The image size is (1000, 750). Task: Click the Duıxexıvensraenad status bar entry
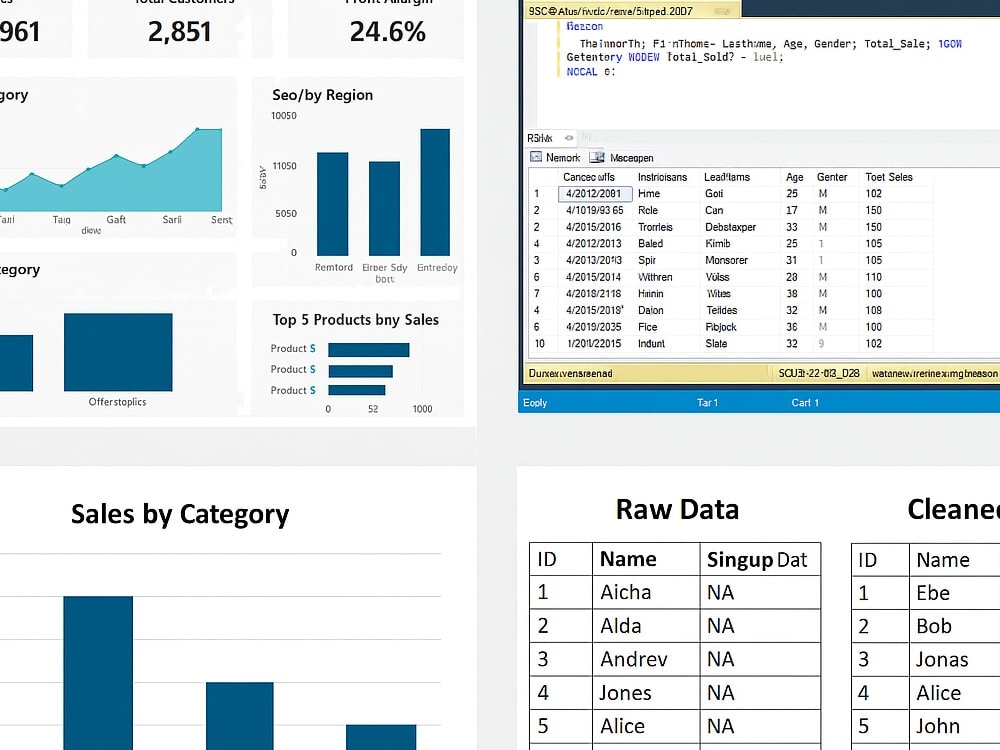571,373
